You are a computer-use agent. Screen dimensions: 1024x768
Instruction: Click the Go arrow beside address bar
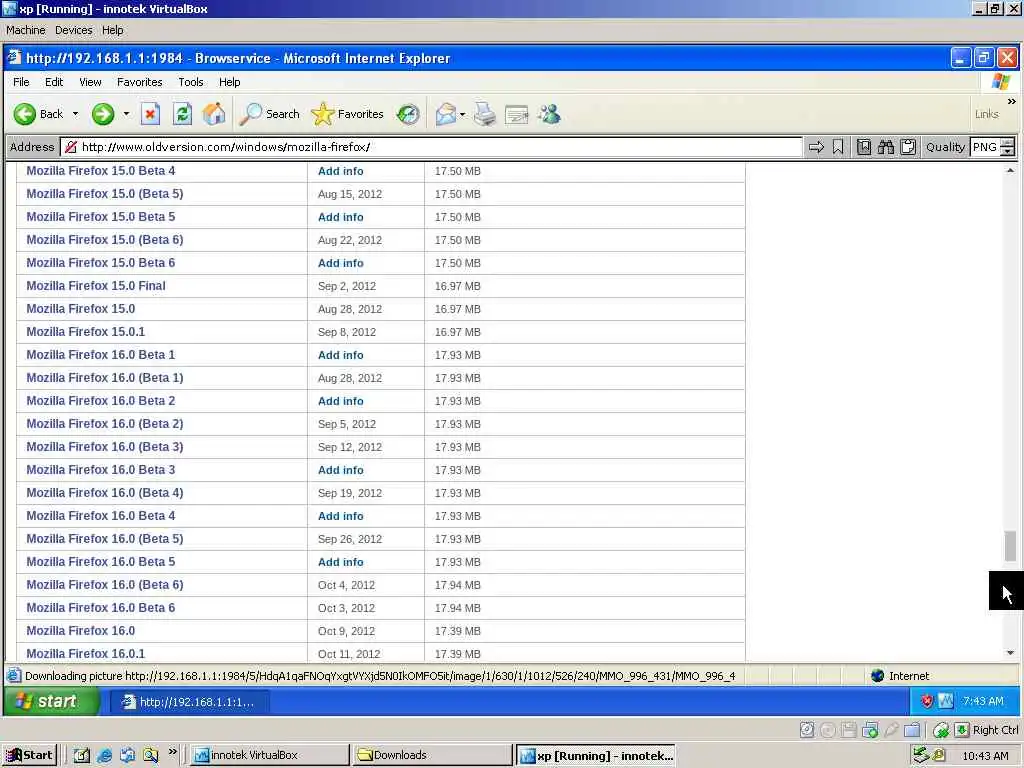click(816, 147)
